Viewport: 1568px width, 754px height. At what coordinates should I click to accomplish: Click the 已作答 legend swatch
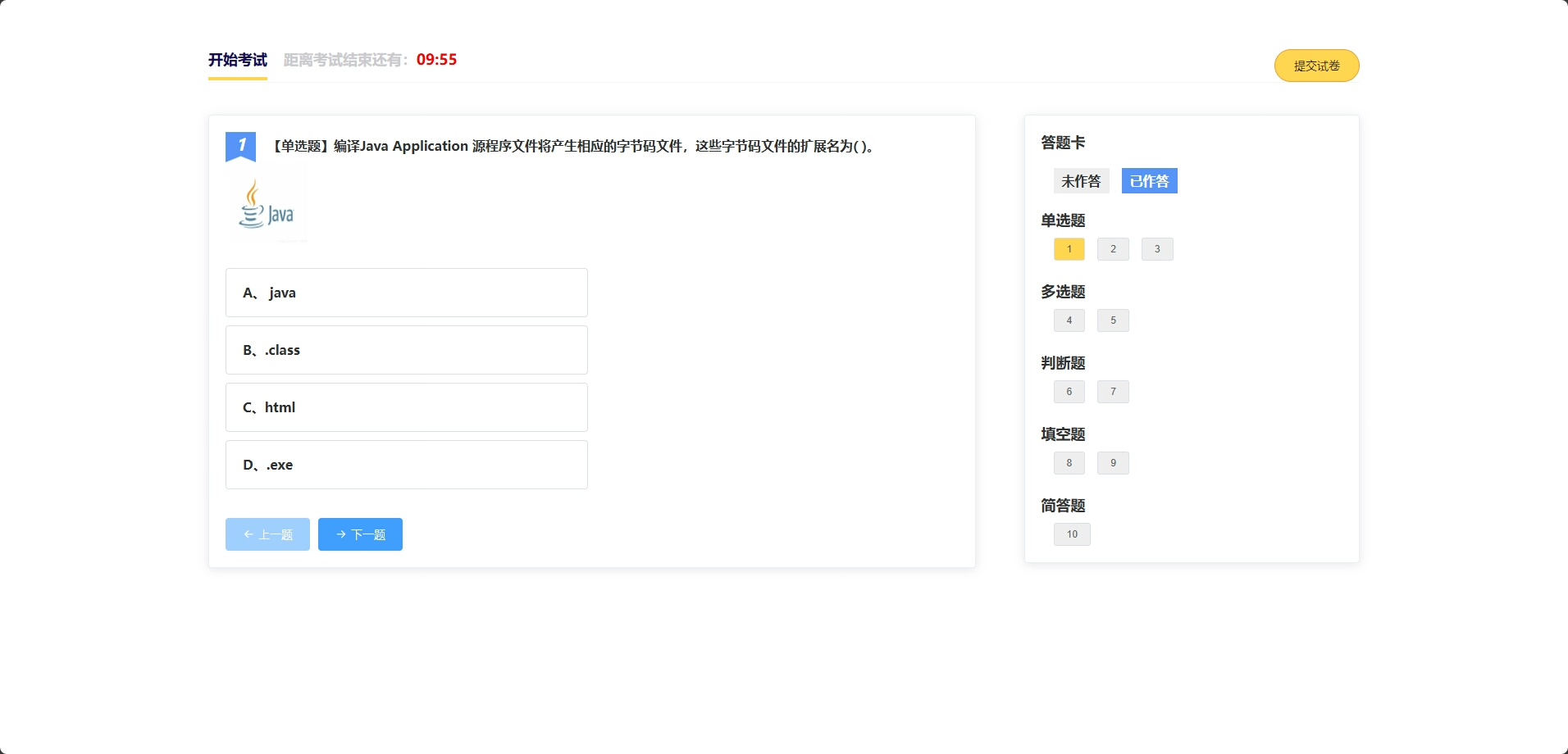(1149, 181)
